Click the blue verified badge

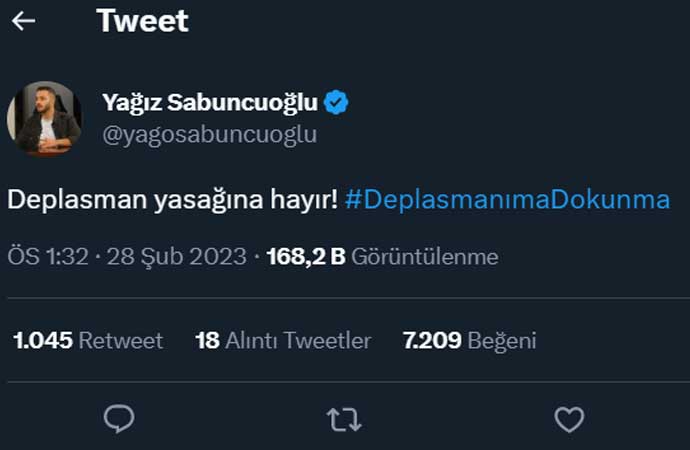point(337,101)
